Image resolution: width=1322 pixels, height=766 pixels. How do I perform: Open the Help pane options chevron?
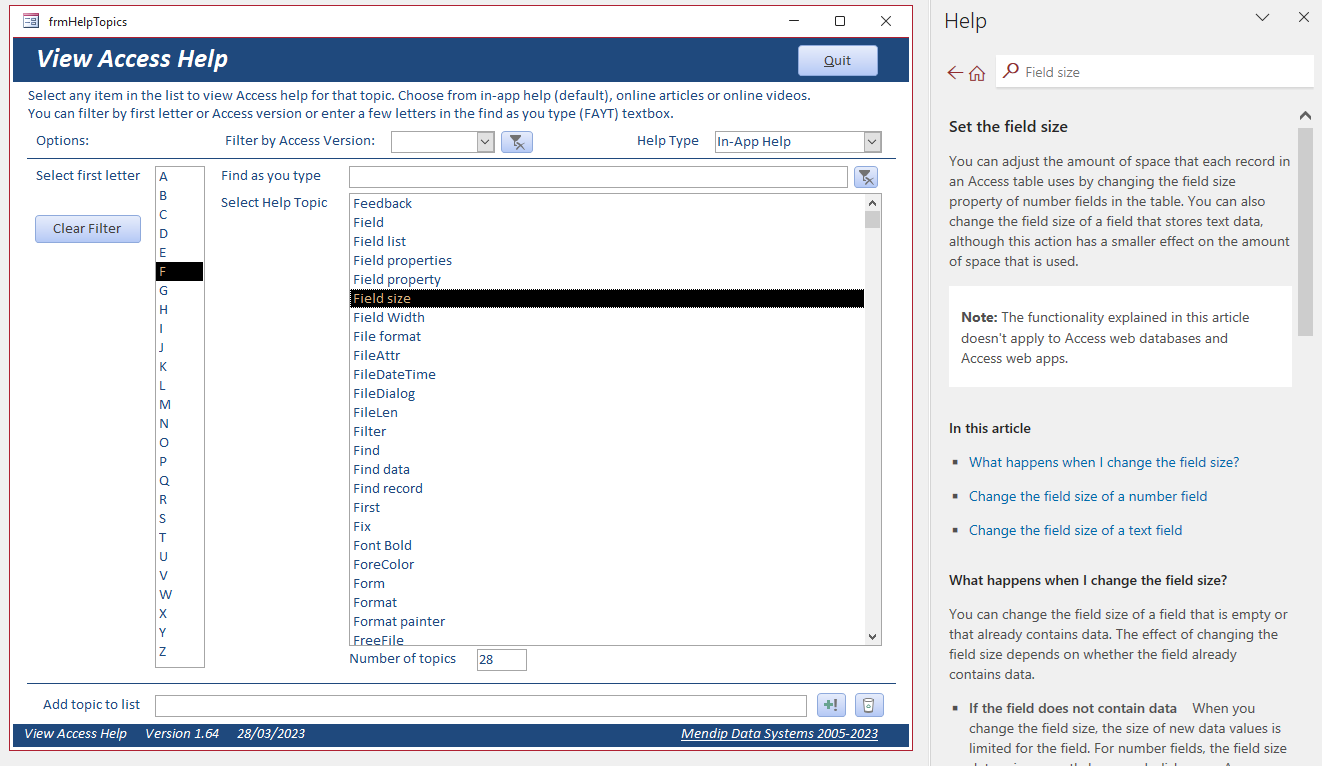pyautogui.click(x=1262, y=17)
